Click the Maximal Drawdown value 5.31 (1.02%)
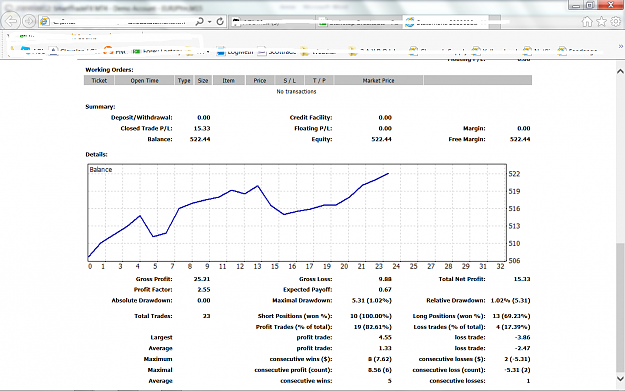 coord(372,301)
